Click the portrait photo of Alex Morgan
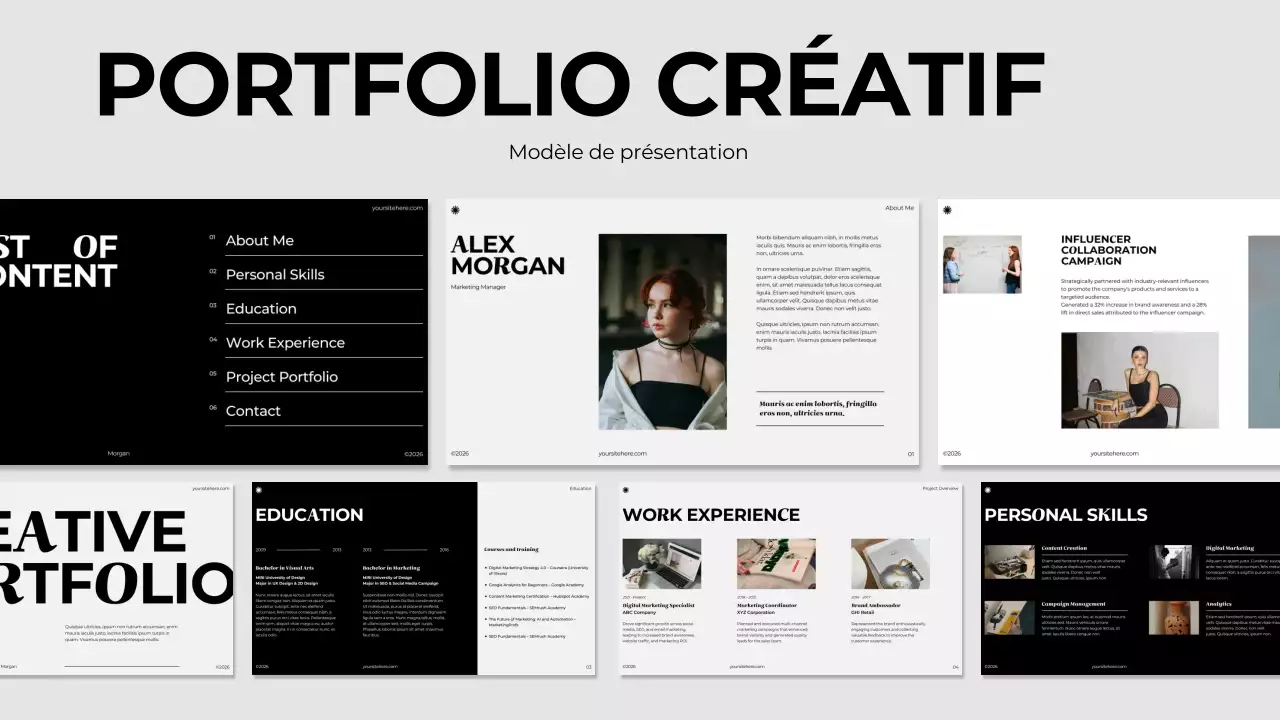Image resolution: width=1280 pixels, height=720 pixels. (662, 331)
